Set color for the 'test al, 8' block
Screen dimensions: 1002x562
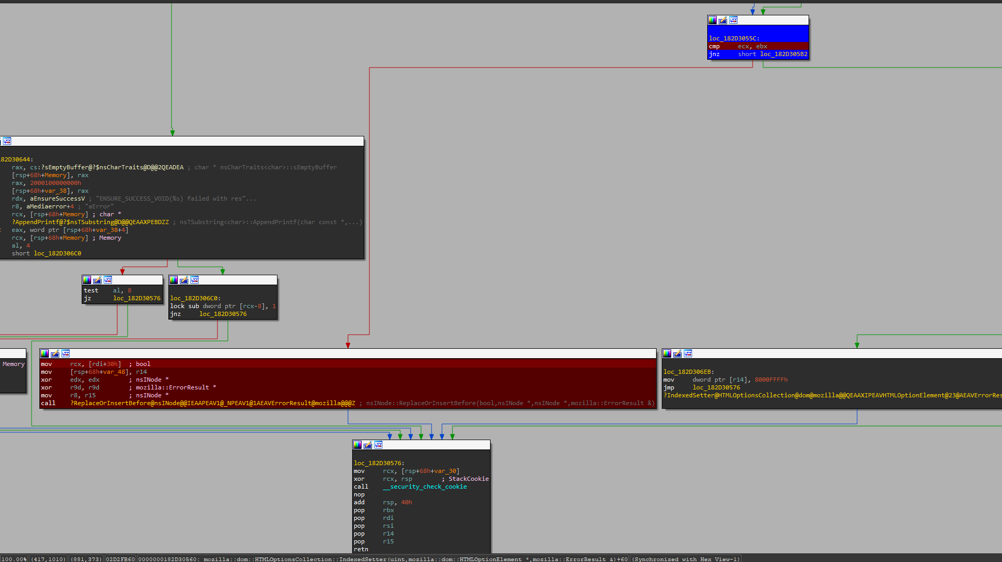(x=86, y=280)
